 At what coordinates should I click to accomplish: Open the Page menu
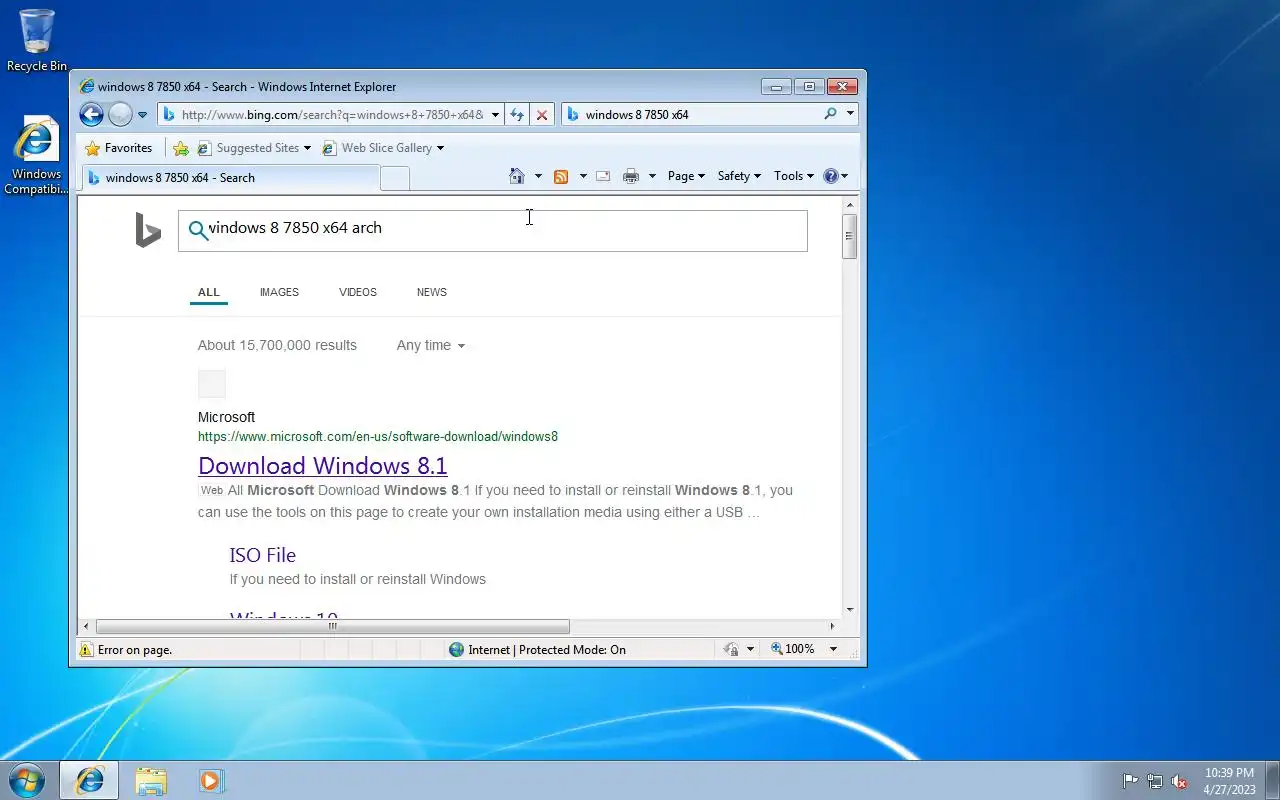tap(686, 176)
